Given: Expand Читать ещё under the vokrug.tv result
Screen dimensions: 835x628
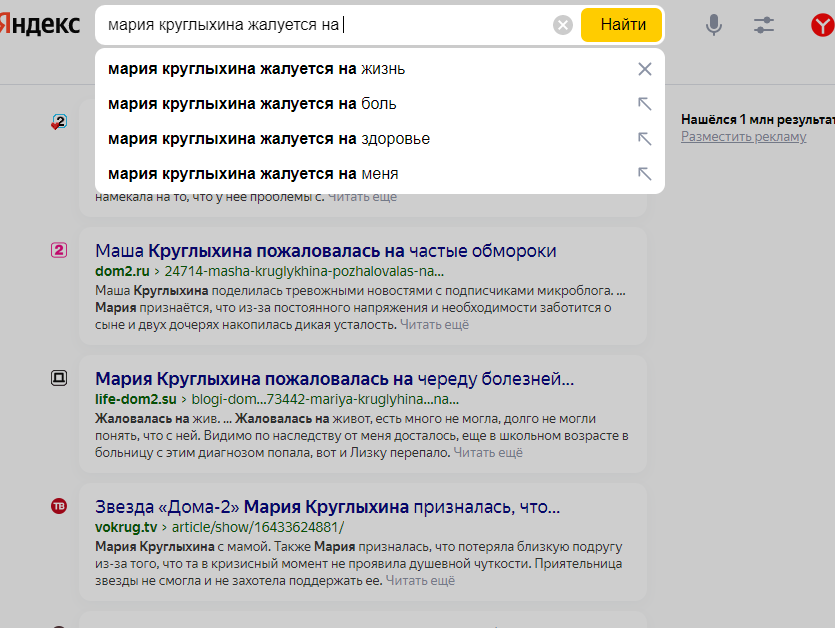Looking at the screenshot, I should 420,581.
